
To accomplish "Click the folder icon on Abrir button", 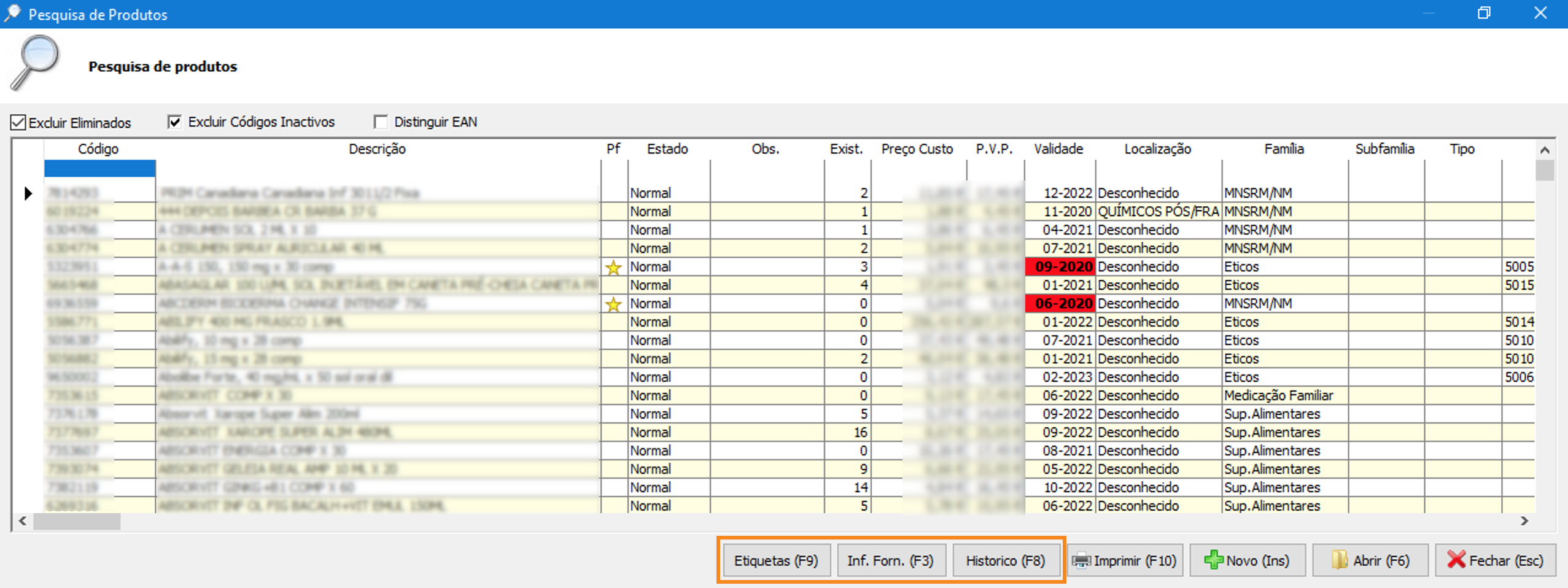I will coord(1339,560).
